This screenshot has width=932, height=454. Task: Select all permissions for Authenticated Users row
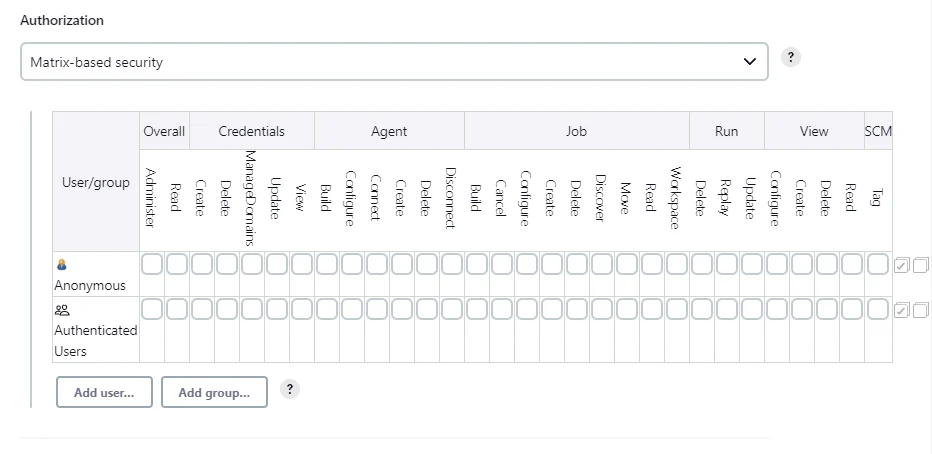tap(901, 310)
